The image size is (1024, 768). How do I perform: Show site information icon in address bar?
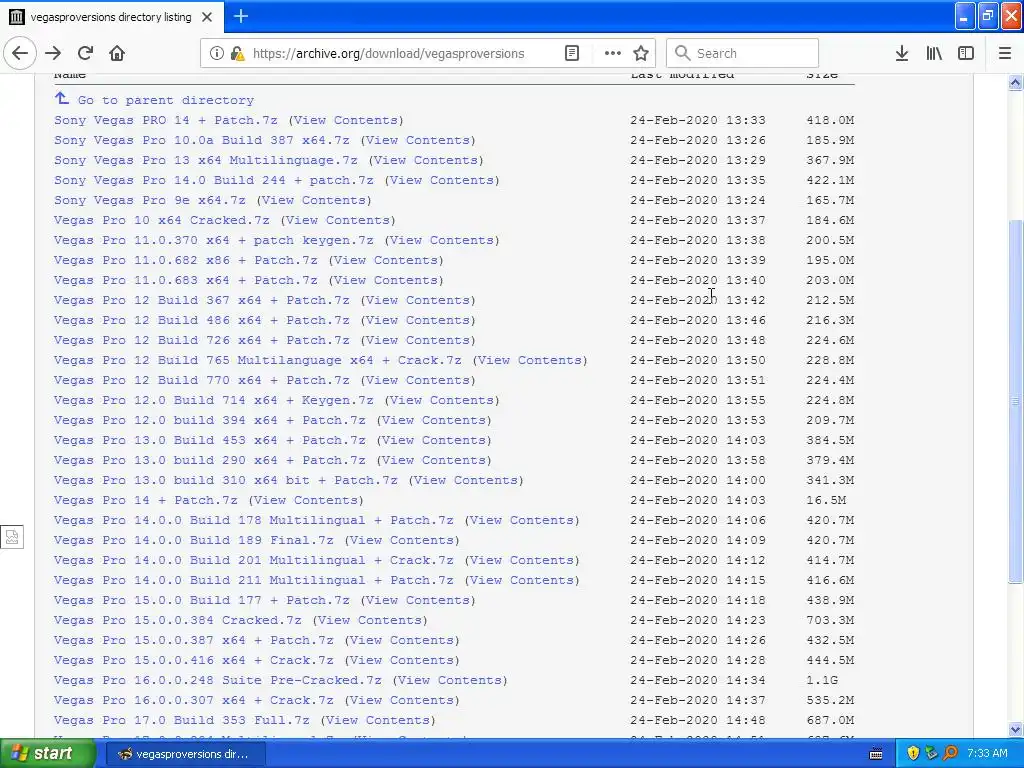[217, 53]
